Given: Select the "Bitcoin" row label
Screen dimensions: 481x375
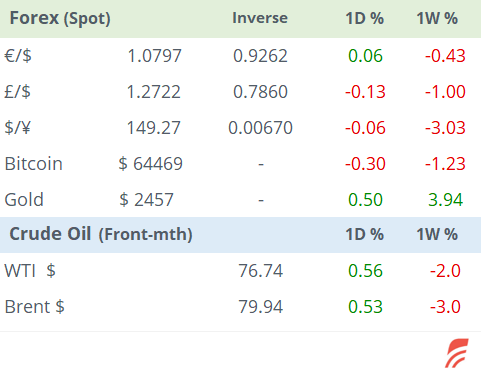Looking at the screenshot, I should click(x=34, y=164).
